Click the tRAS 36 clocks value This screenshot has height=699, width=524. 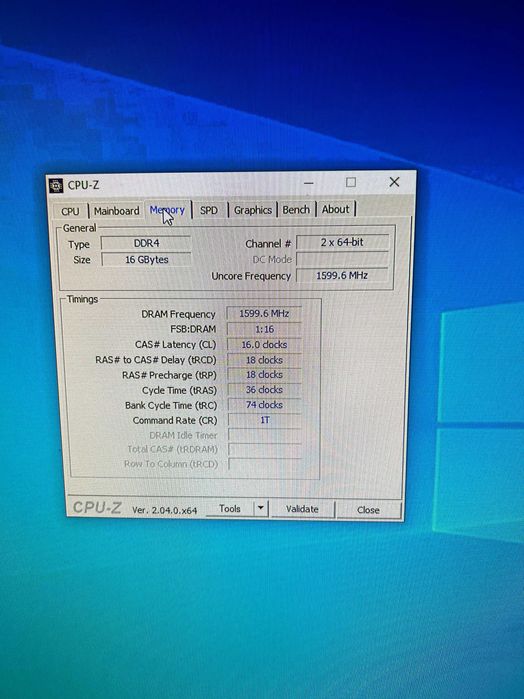[x=264, y=390]
